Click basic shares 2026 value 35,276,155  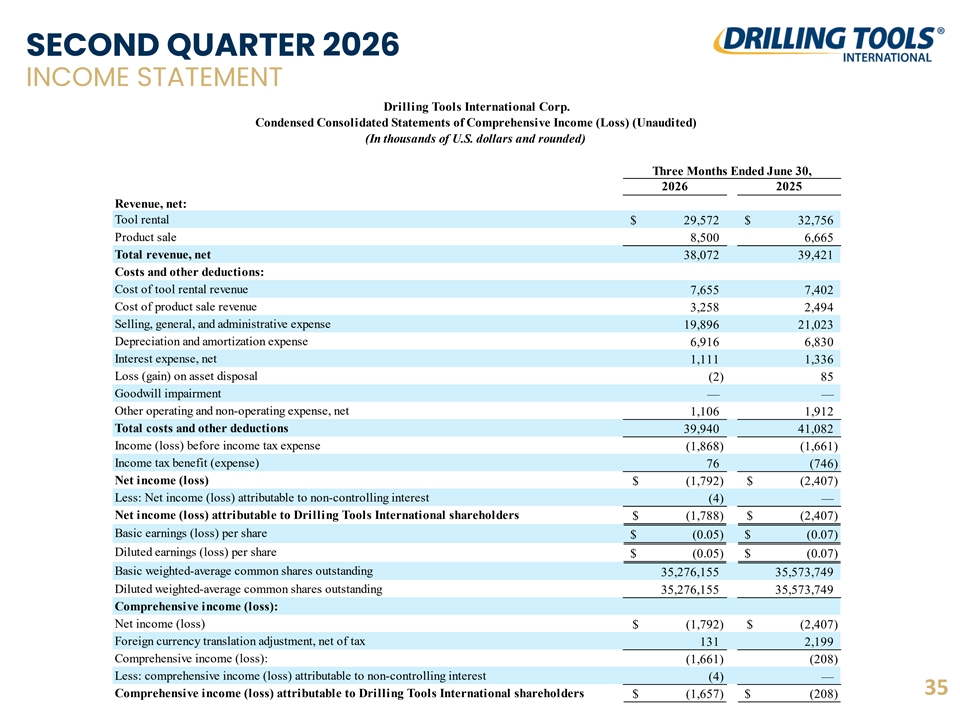click(689, 572)
